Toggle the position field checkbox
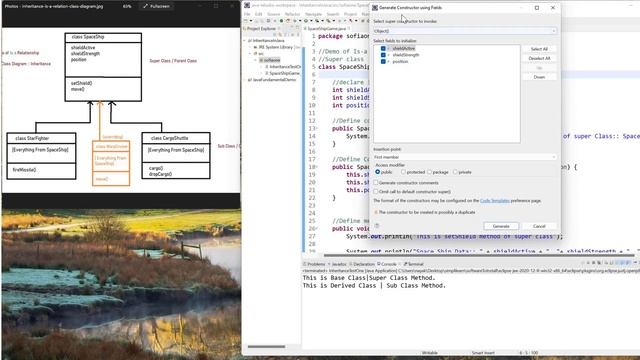 pos(383,61)
